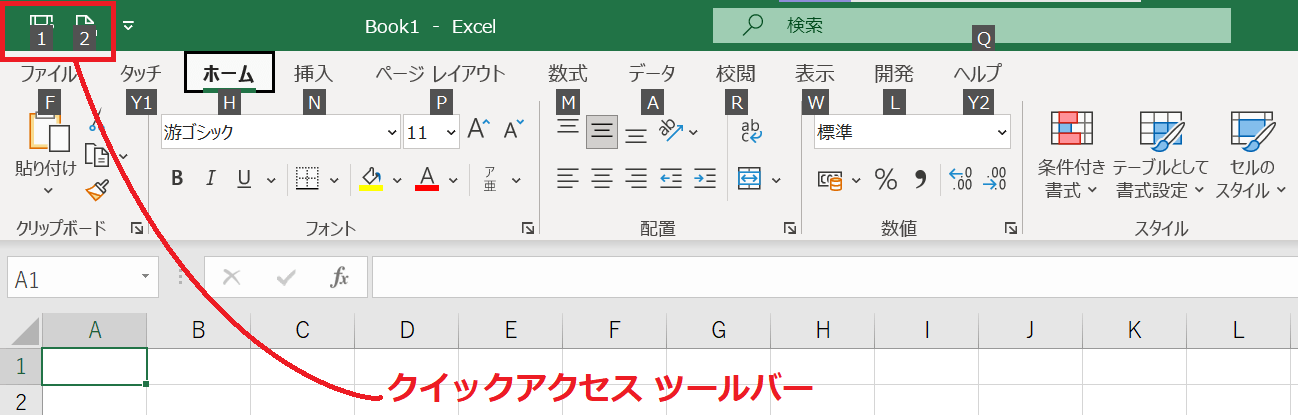Screen dimensions: 1298x415
Task: Open the 標準 number format dropdown
Action: 1002,132
